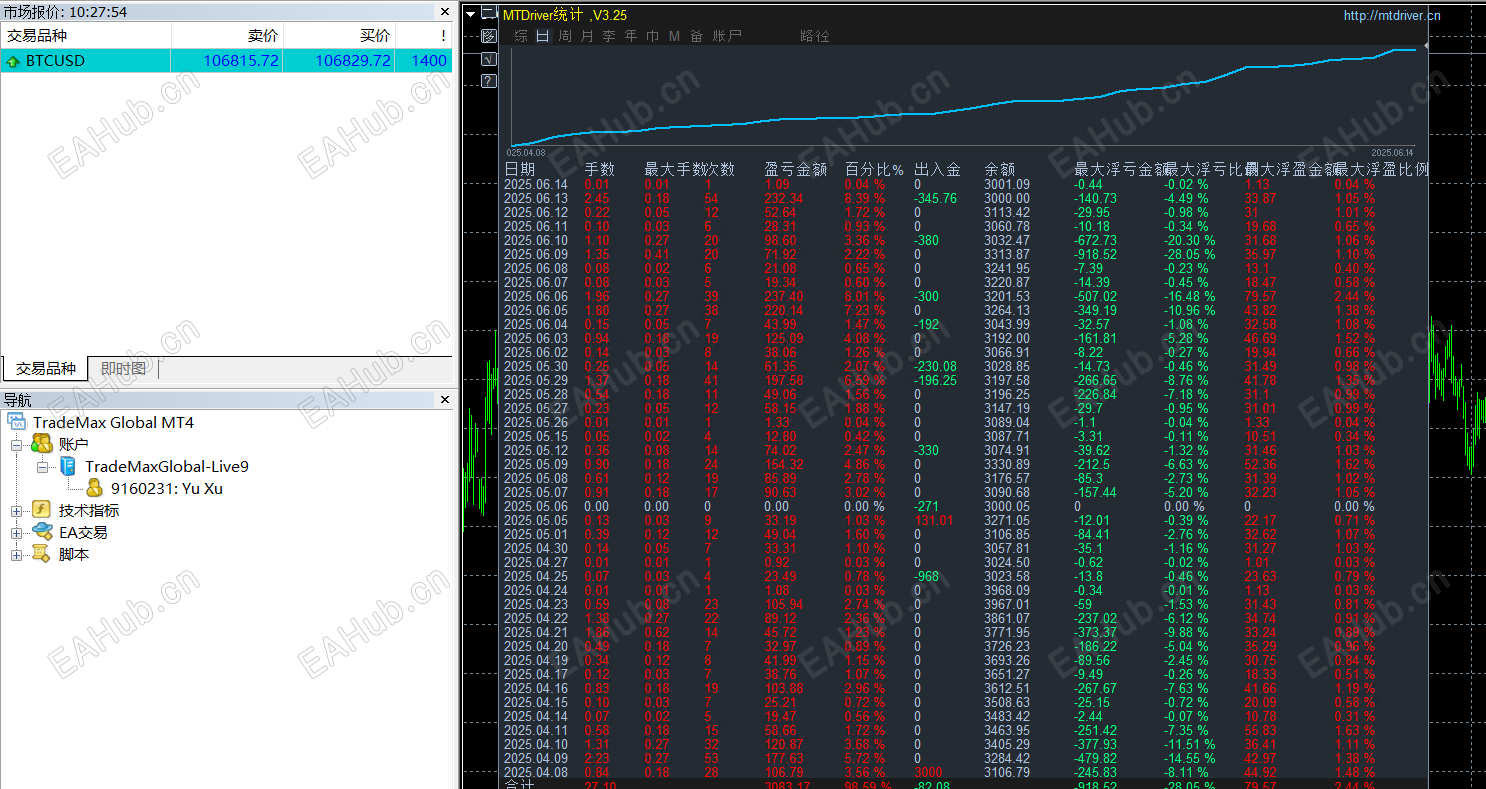
Task: Select the TradeMax Global MT4 tree root
Action: (x=113, y=422)
